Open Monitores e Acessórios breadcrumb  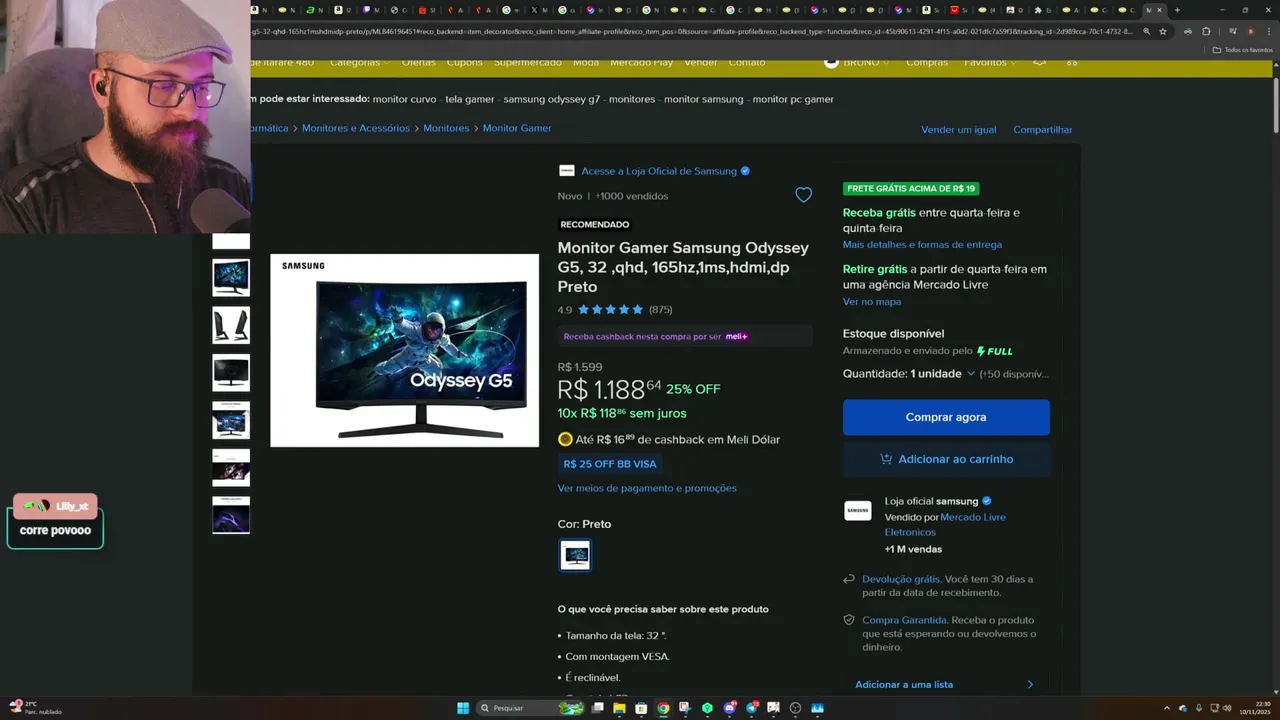click(356, 128)
